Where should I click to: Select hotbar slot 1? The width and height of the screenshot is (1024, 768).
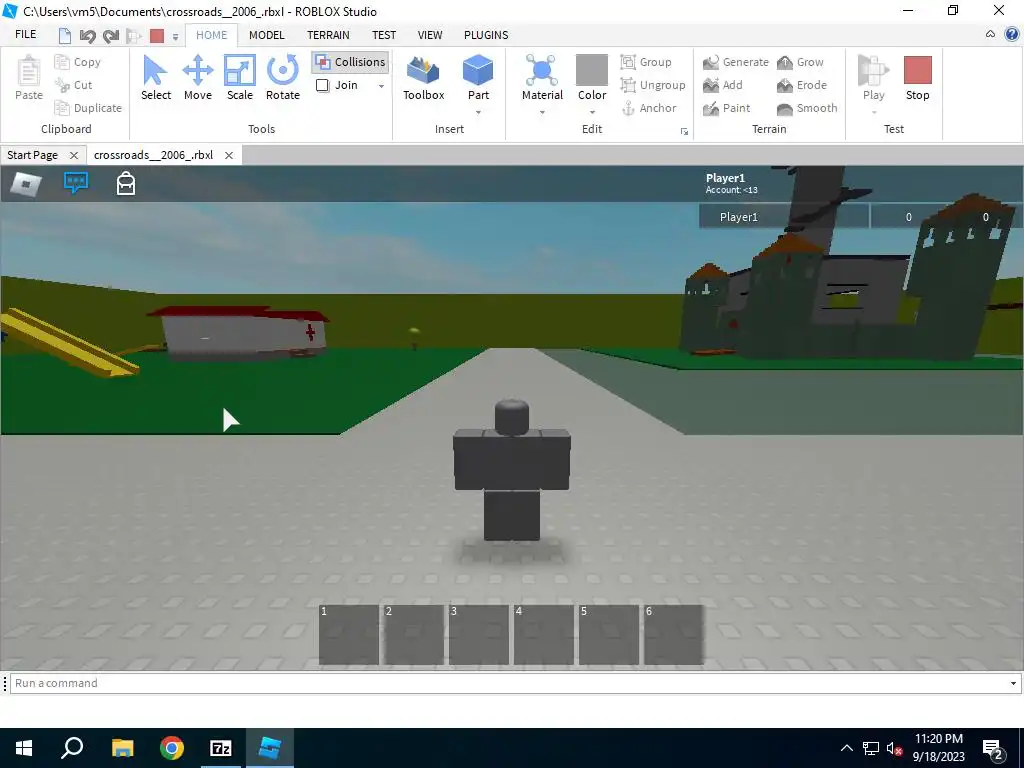point(349,635)
